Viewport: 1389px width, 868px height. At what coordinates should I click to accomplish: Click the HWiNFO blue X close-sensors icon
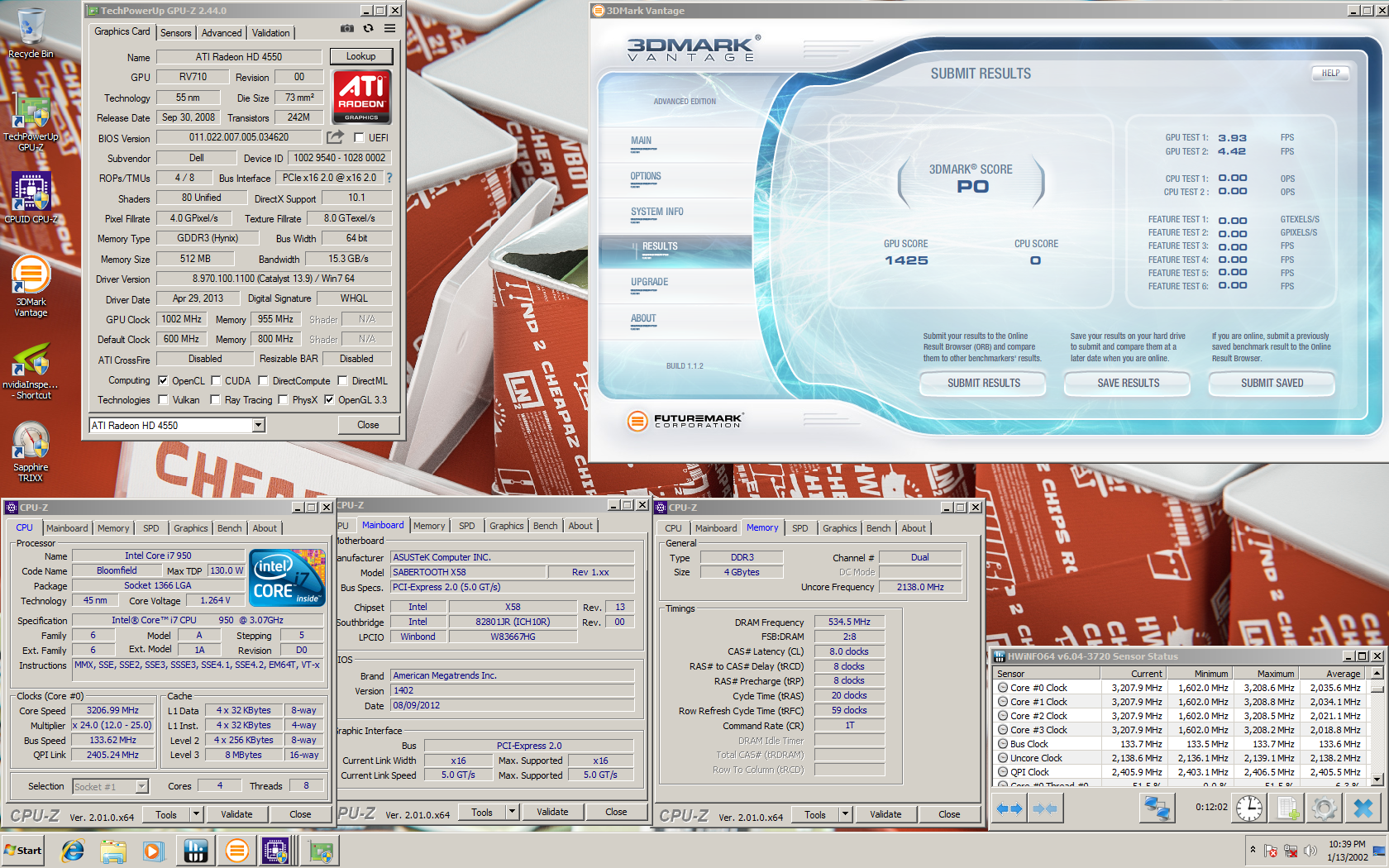[1363, 808]
